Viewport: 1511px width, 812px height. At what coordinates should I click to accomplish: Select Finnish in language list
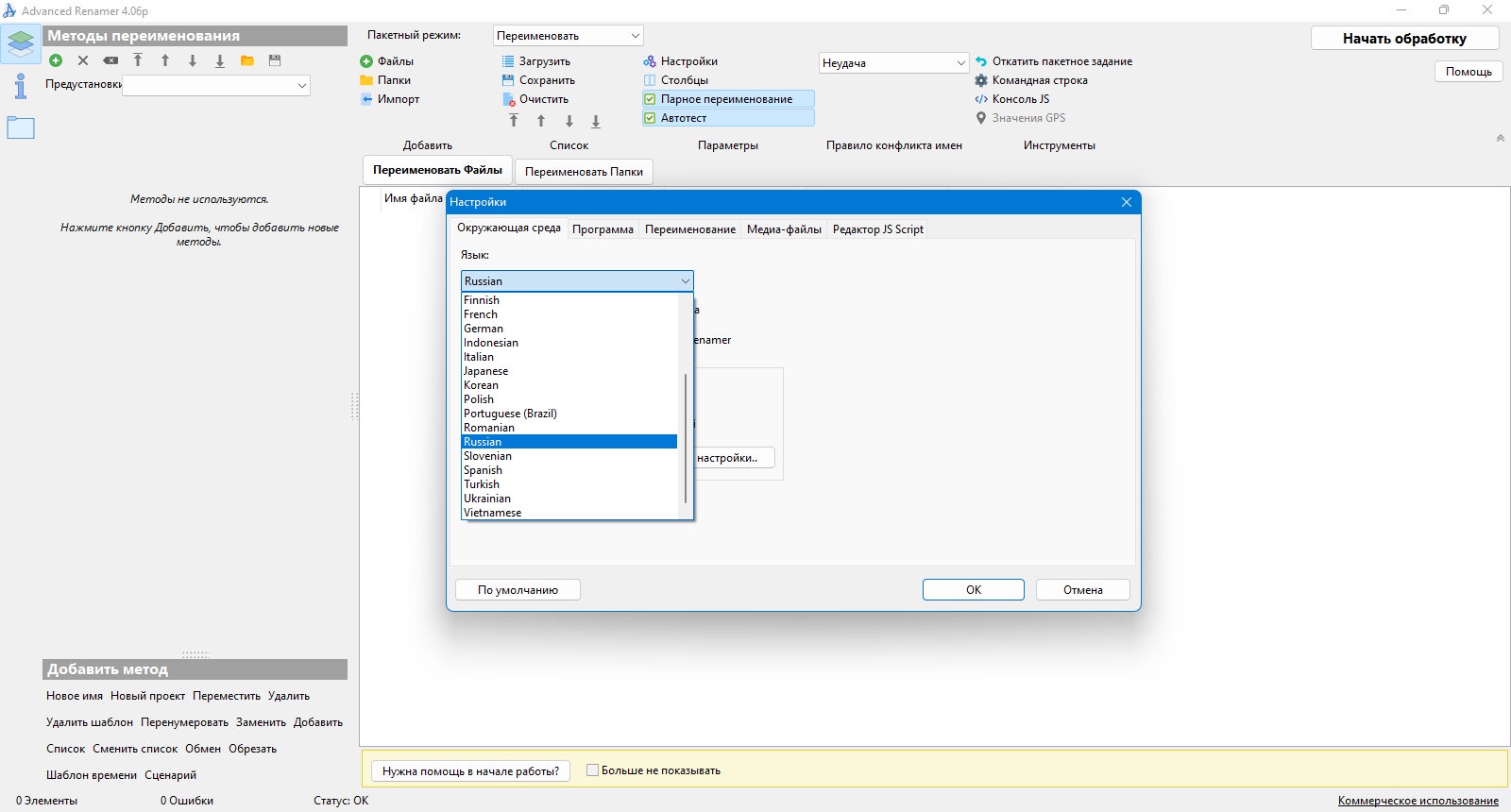tap(569, 300)
